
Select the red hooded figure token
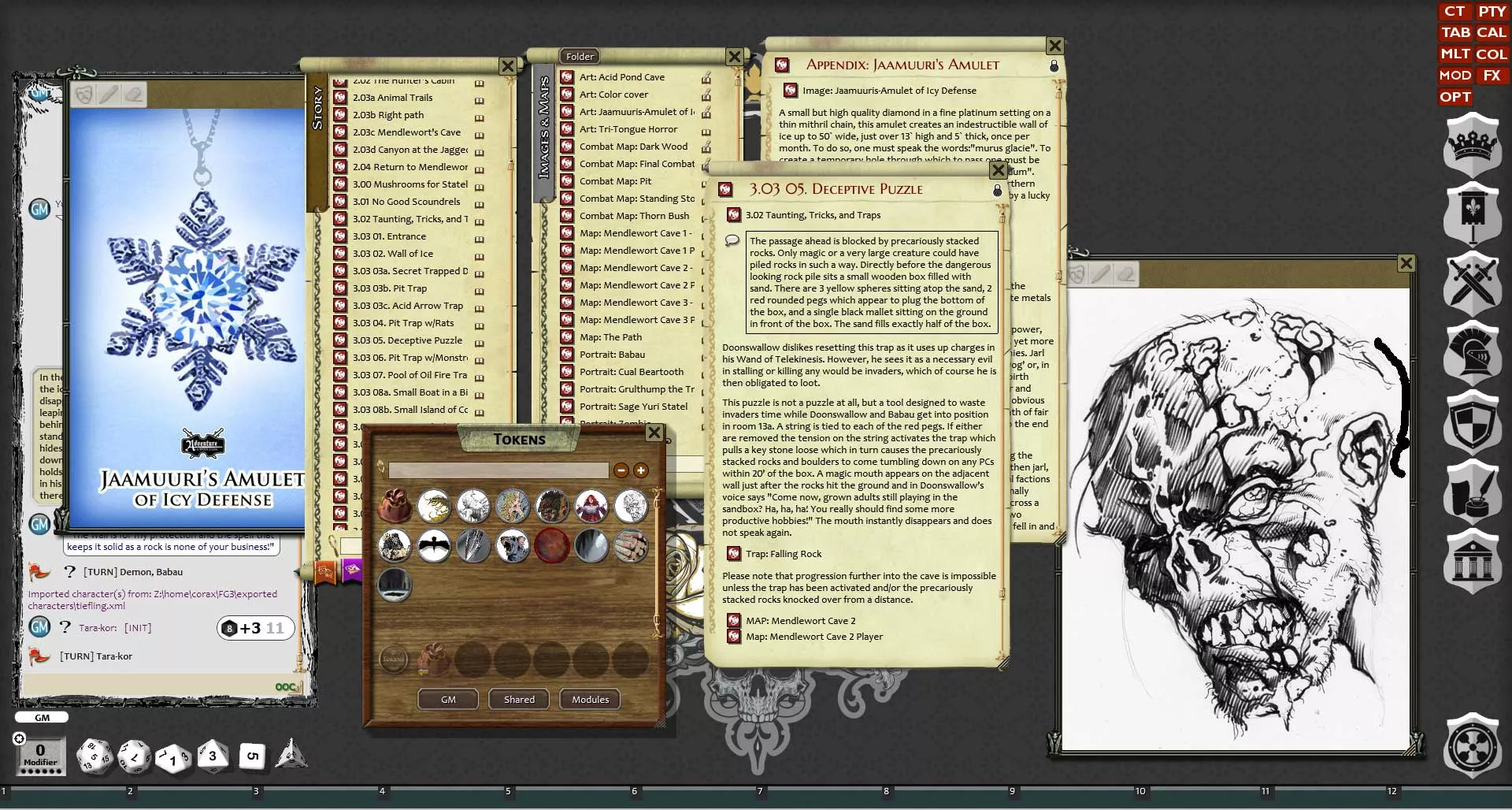point(591,506)
